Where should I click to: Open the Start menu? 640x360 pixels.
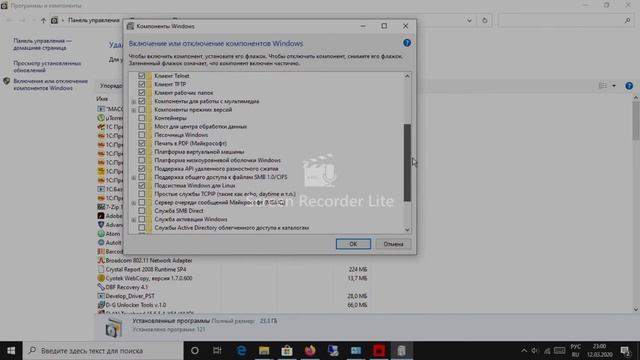click(x=11, y=351)
